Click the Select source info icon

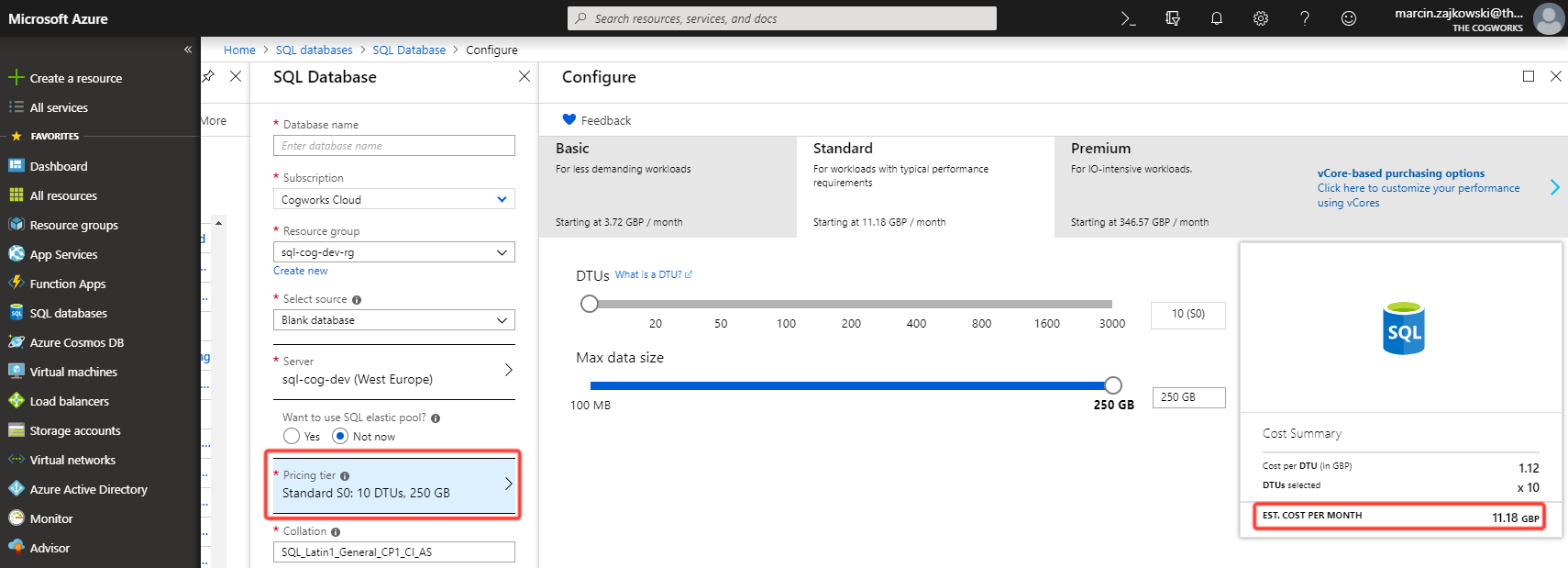point(357,300)
